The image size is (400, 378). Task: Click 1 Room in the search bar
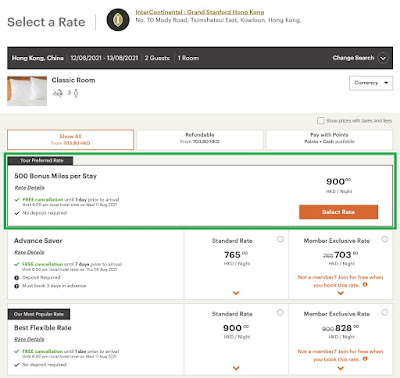188,58
